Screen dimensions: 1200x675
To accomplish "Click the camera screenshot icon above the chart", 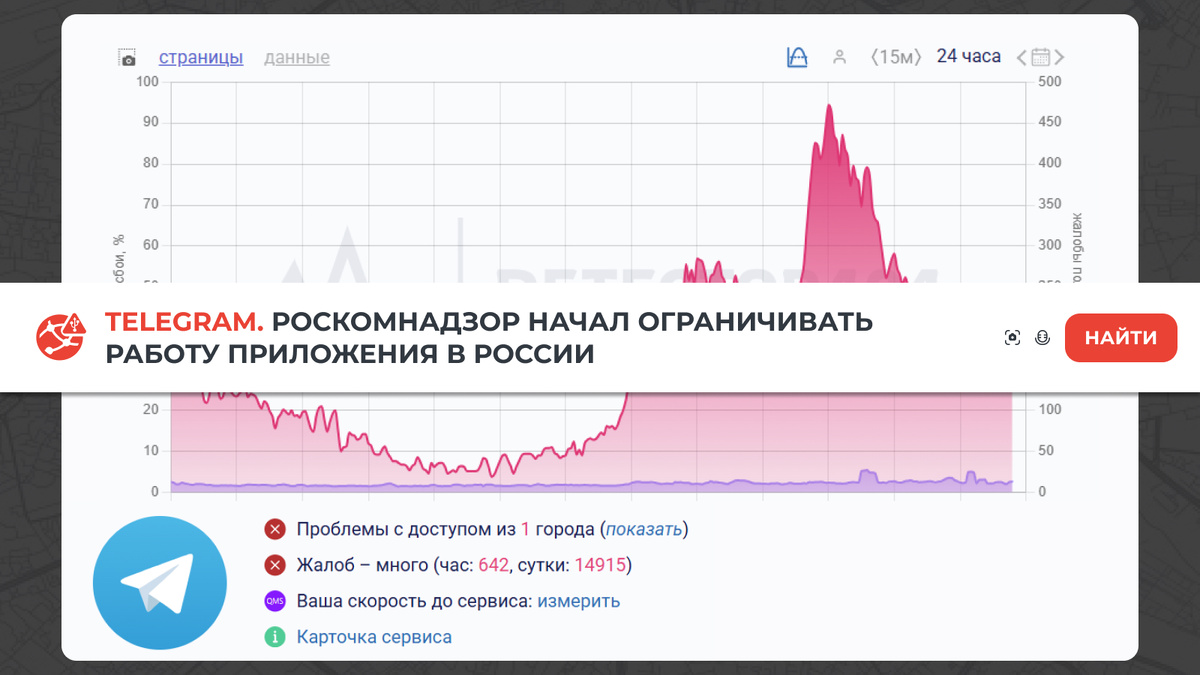I will tap(127, 58).
